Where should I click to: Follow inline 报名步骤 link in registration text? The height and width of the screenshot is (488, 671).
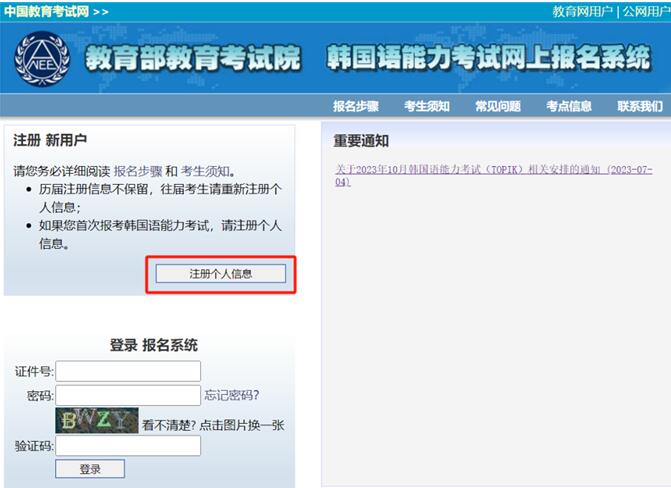(138, 171)
